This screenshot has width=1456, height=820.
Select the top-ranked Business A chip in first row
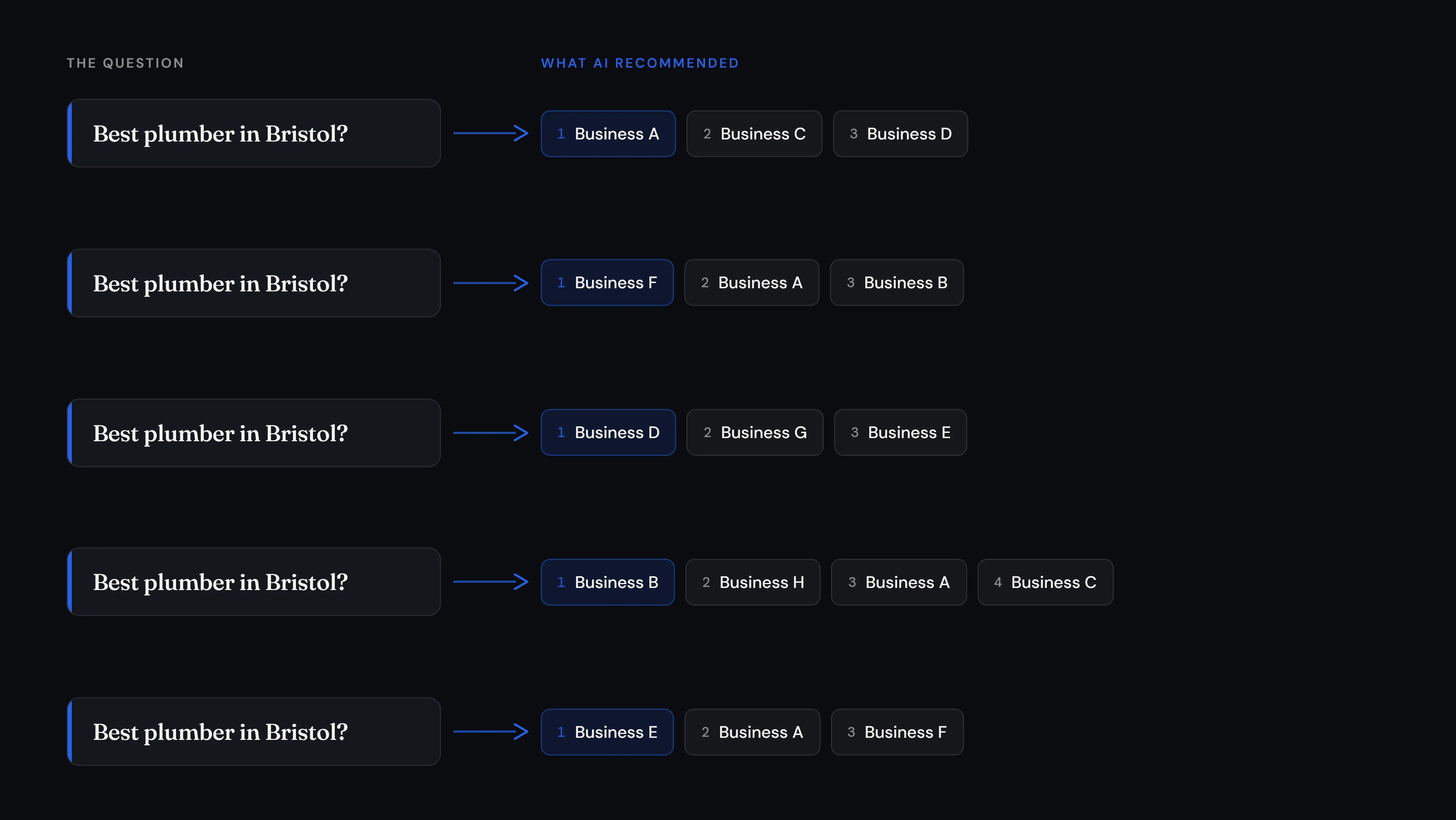pos(608,134)
